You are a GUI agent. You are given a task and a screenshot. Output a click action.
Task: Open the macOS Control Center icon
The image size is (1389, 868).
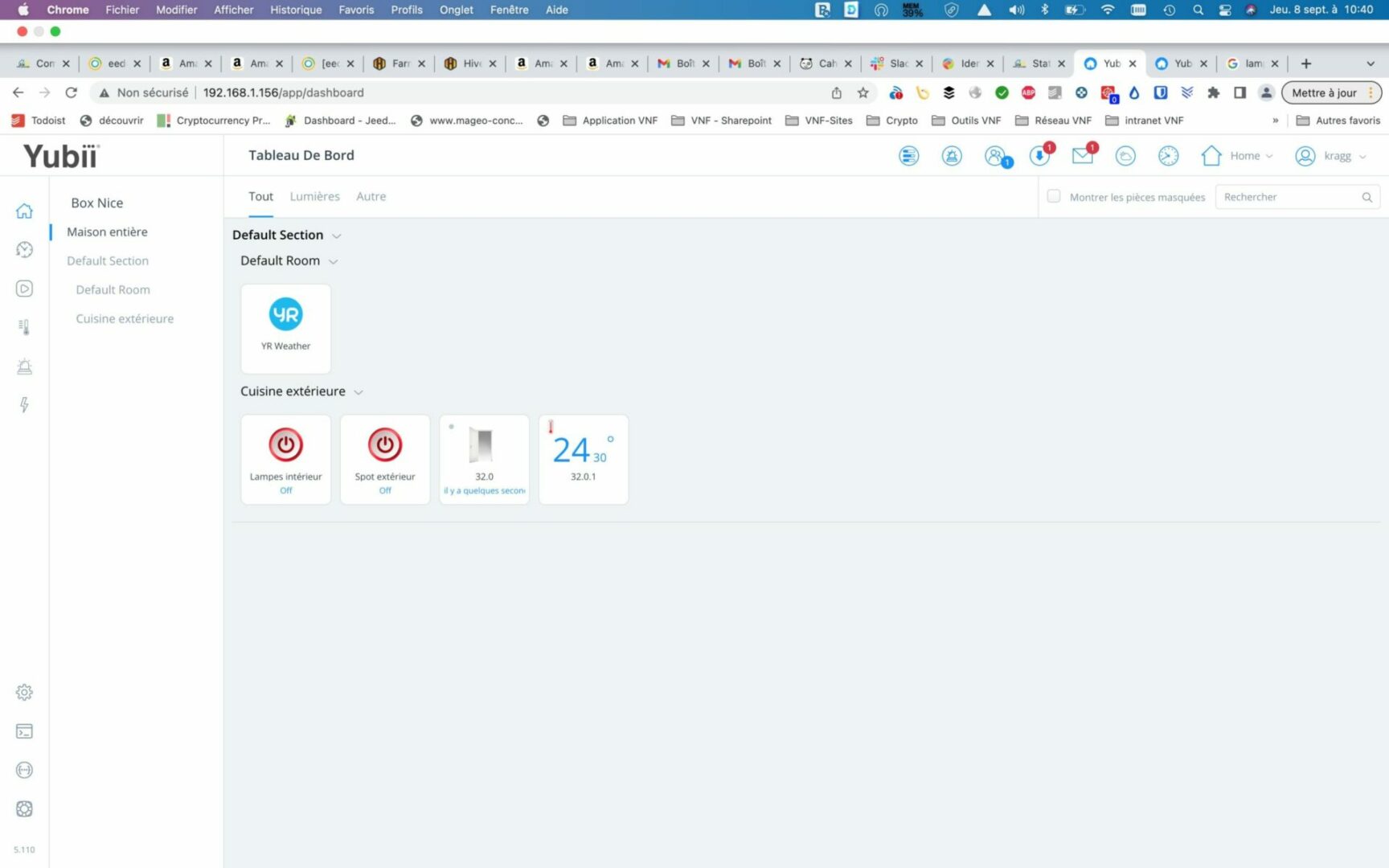(x=1224, y=10)
